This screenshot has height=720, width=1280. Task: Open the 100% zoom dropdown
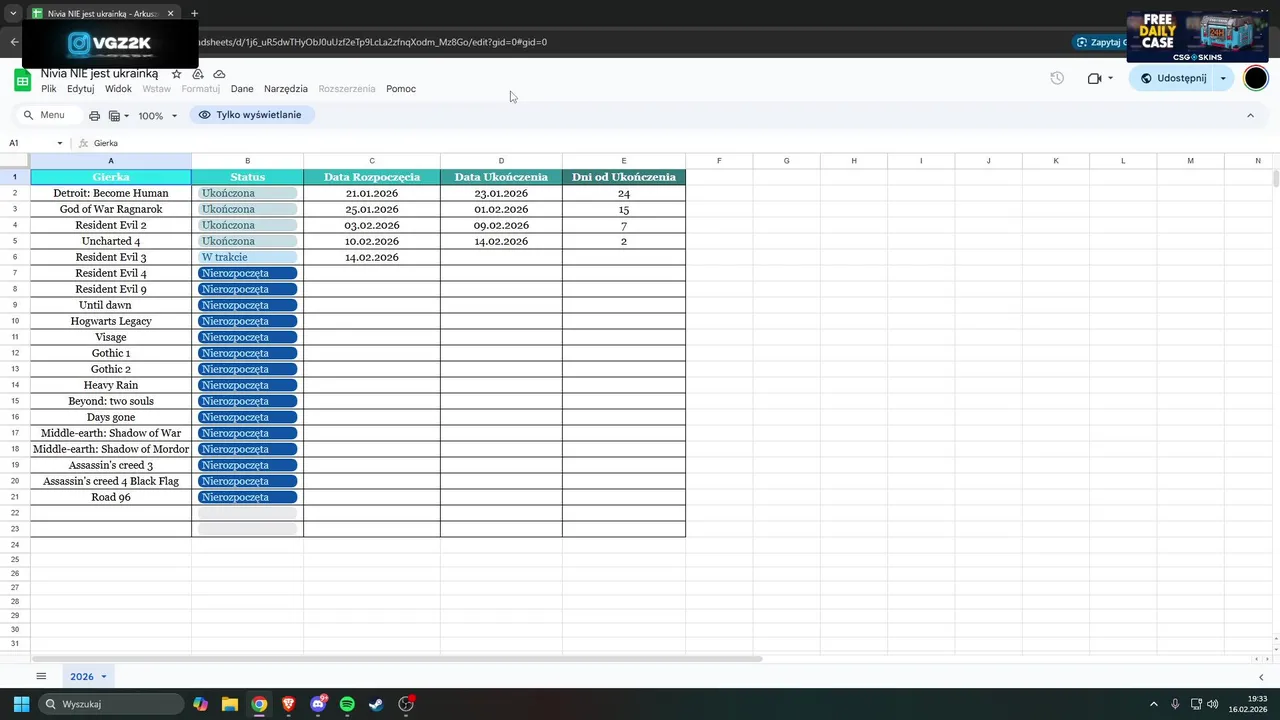157,116
